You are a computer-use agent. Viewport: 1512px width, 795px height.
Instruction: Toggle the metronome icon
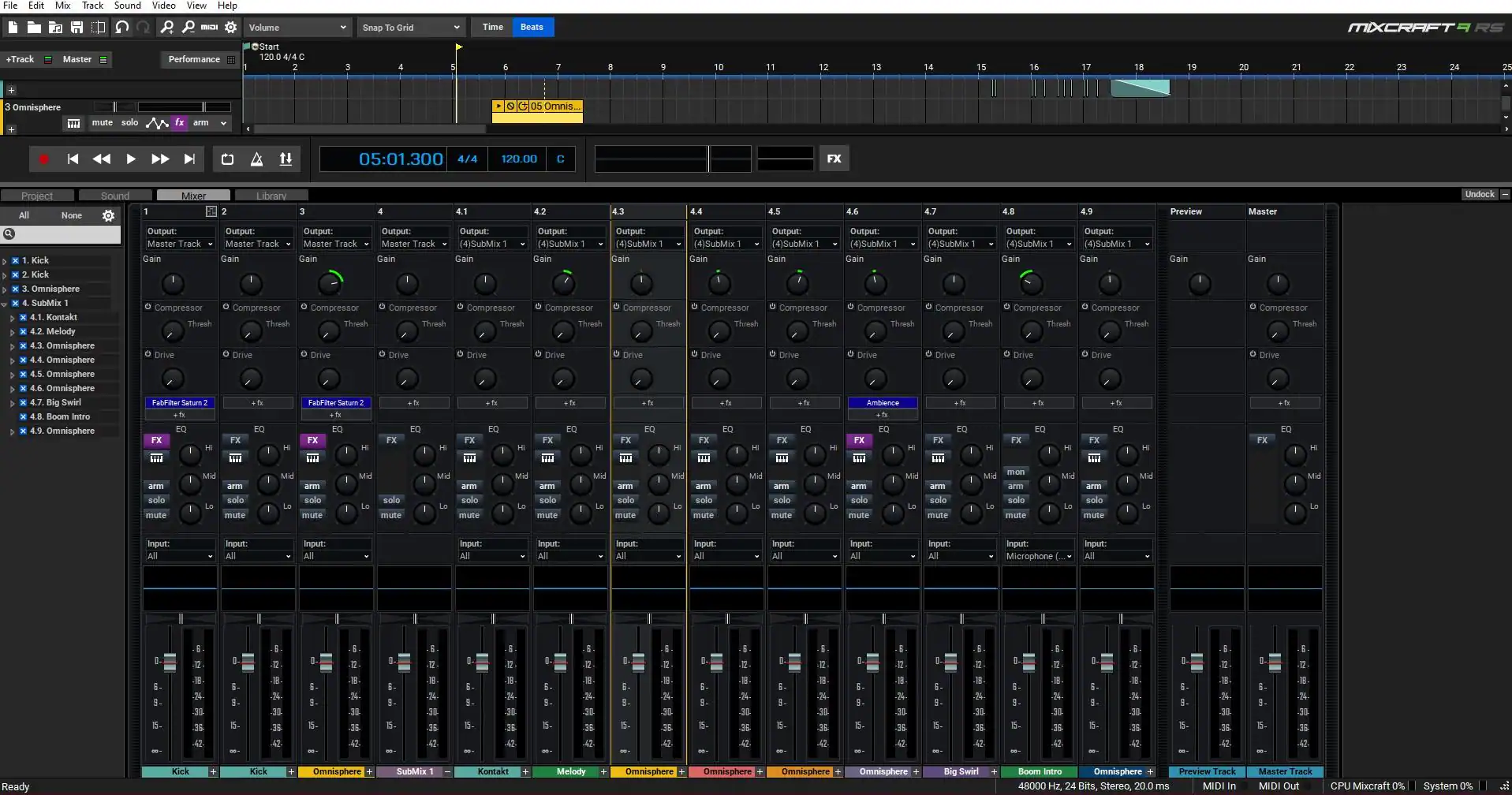(256, 159)
